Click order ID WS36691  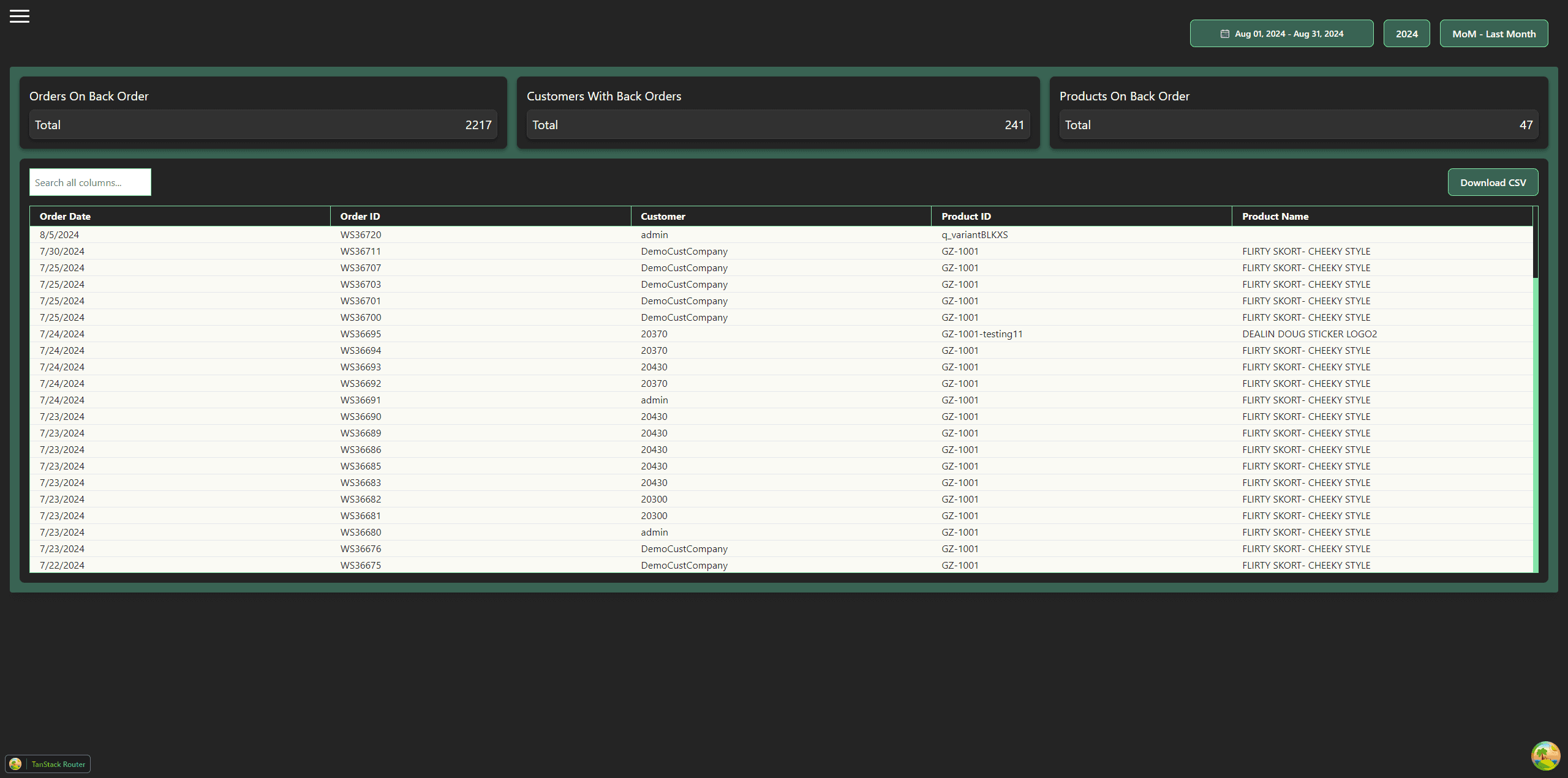[361, 400]
